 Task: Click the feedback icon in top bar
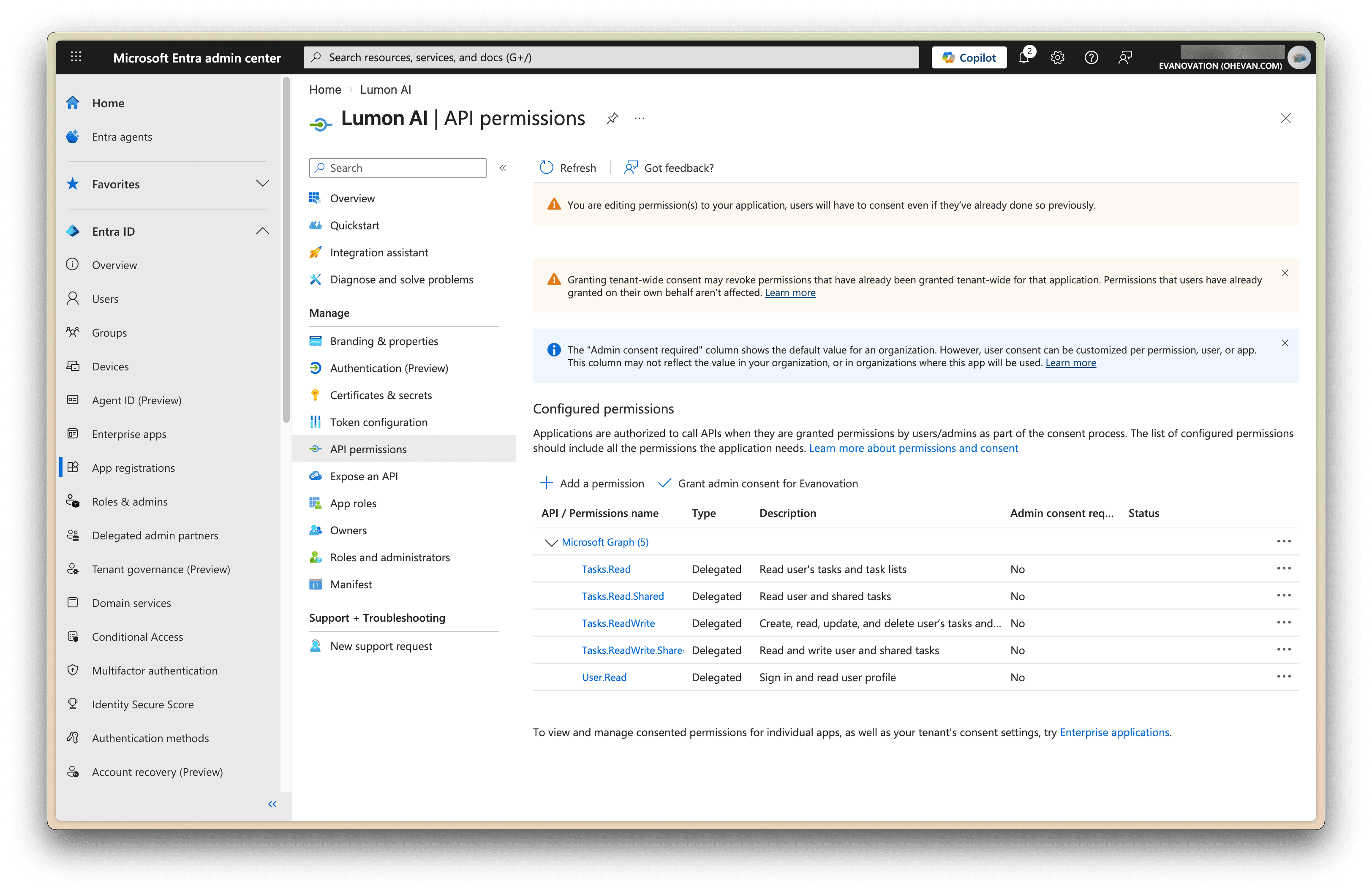tap(1125, 57)
